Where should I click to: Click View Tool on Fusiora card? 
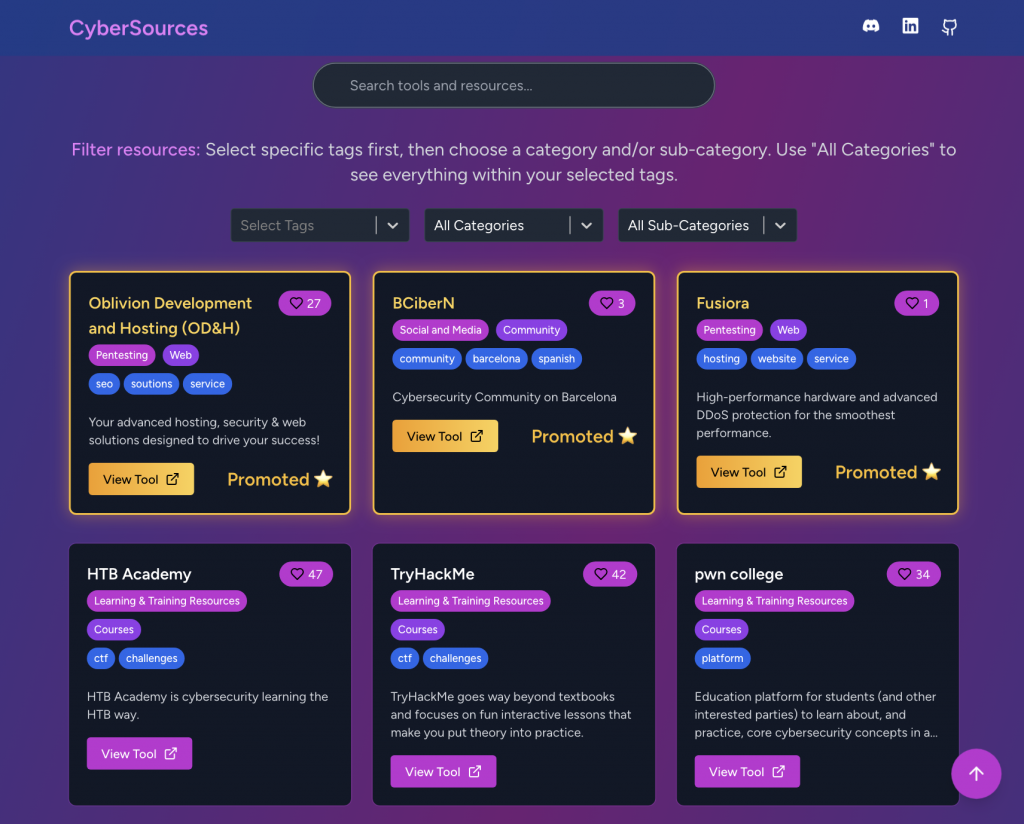[x=749, y=472]
